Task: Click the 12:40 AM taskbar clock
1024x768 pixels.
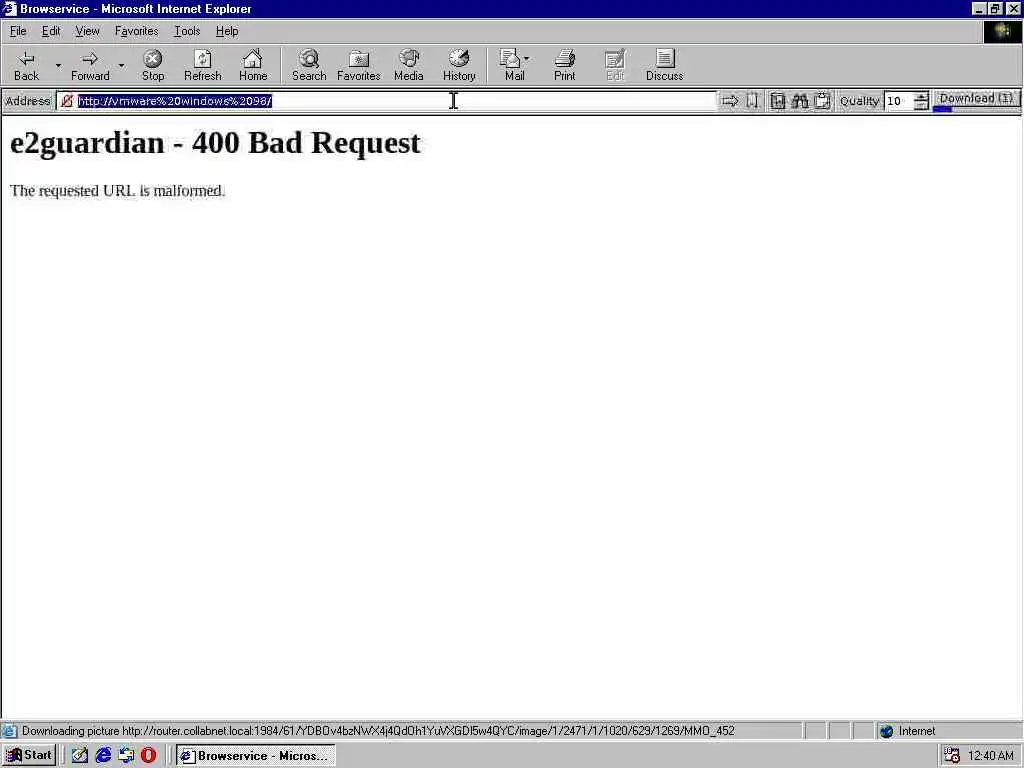Action: click(991, 756)
